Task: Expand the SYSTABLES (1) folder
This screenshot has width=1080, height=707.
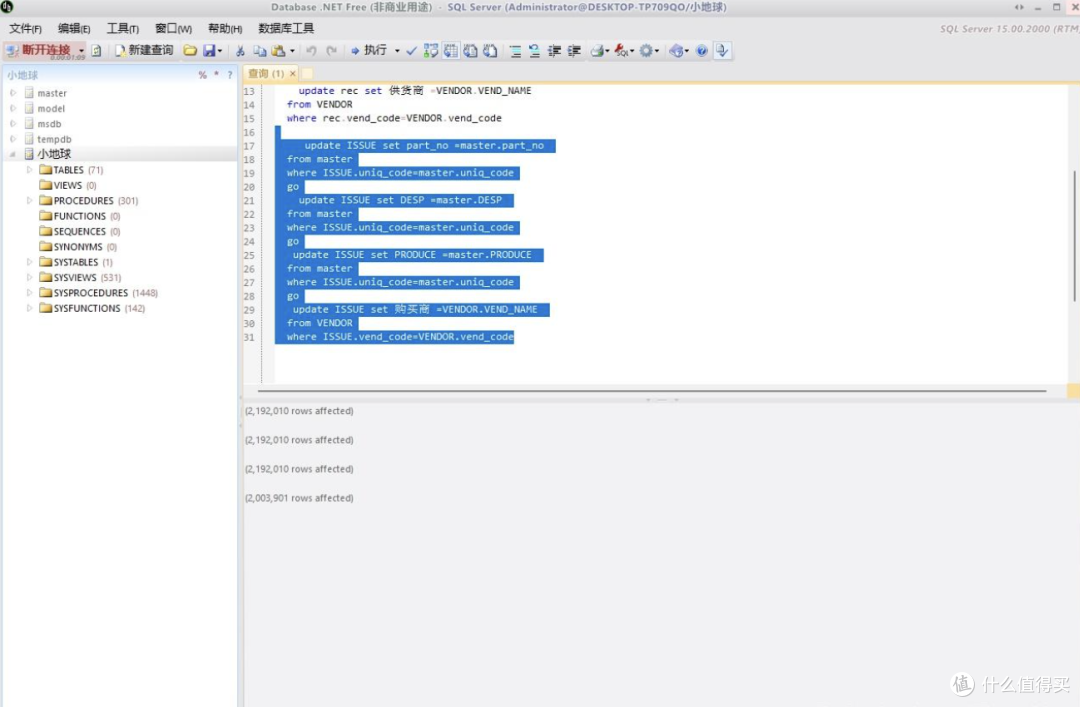Action: coord(30,262)
